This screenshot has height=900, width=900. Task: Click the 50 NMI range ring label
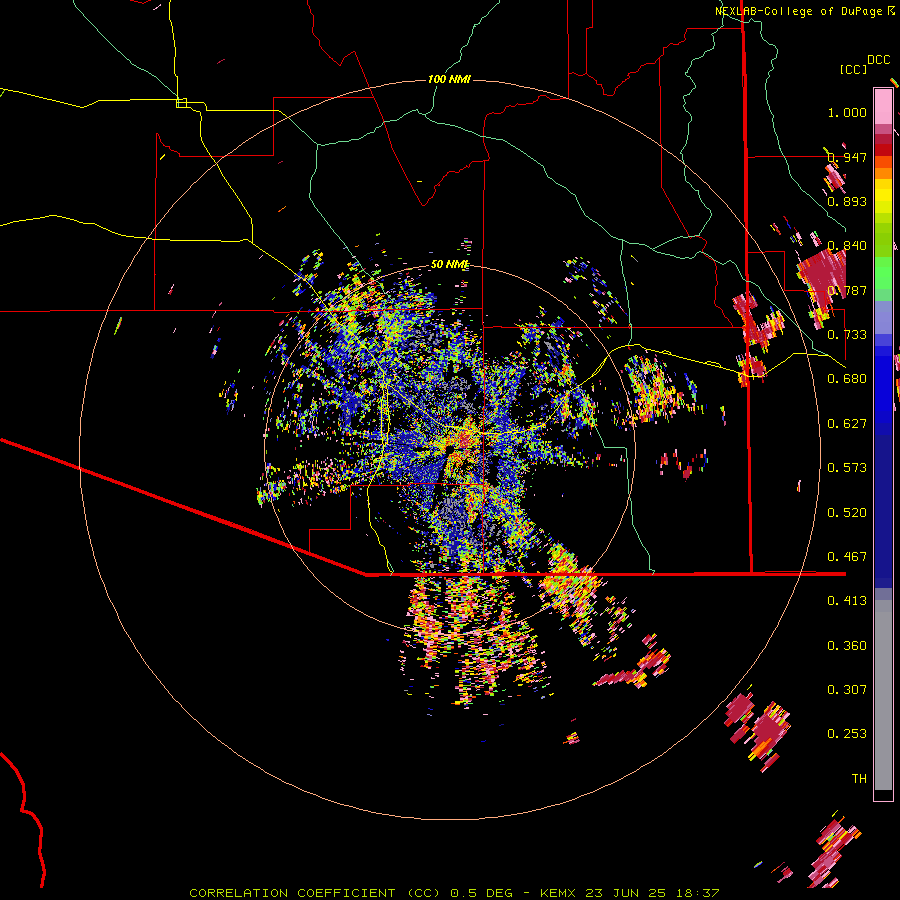[450, 265]
